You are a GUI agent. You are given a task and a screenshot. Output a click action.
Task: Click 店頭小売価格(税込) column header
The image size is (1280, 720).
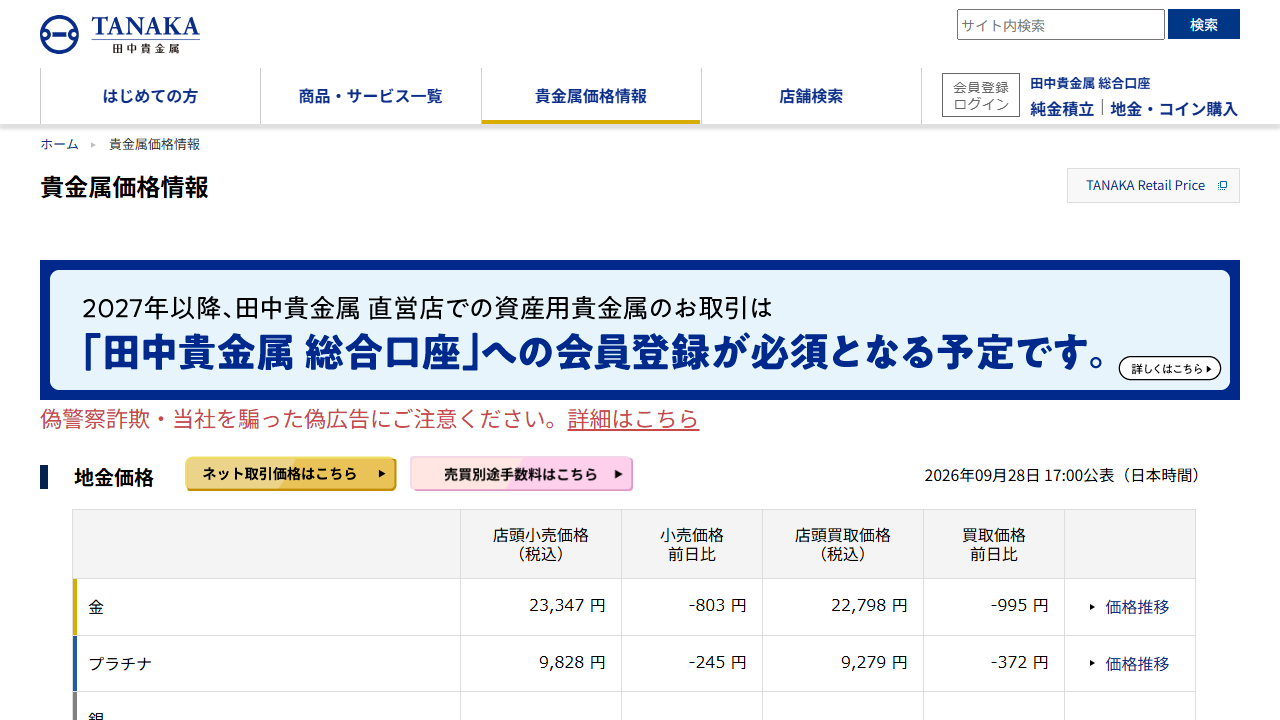[541, 544]
